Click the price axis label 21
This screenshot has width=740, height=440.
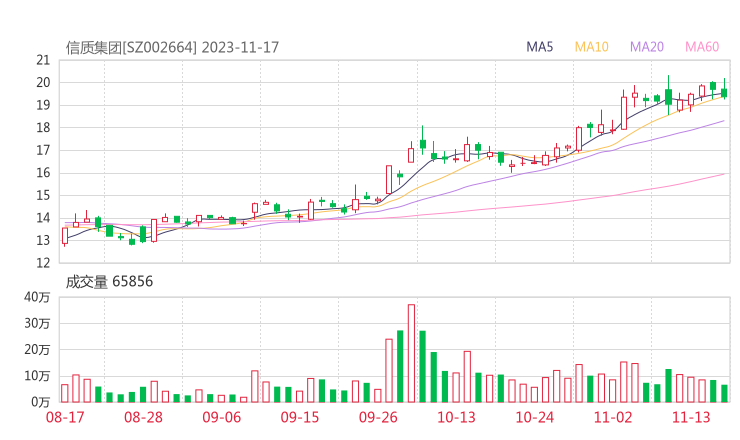[x=43, y=60]
